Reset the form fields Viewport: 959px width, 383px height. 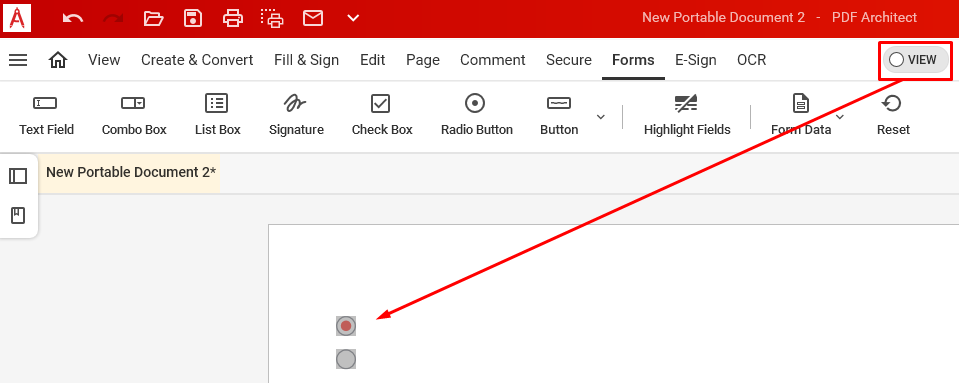893,115
